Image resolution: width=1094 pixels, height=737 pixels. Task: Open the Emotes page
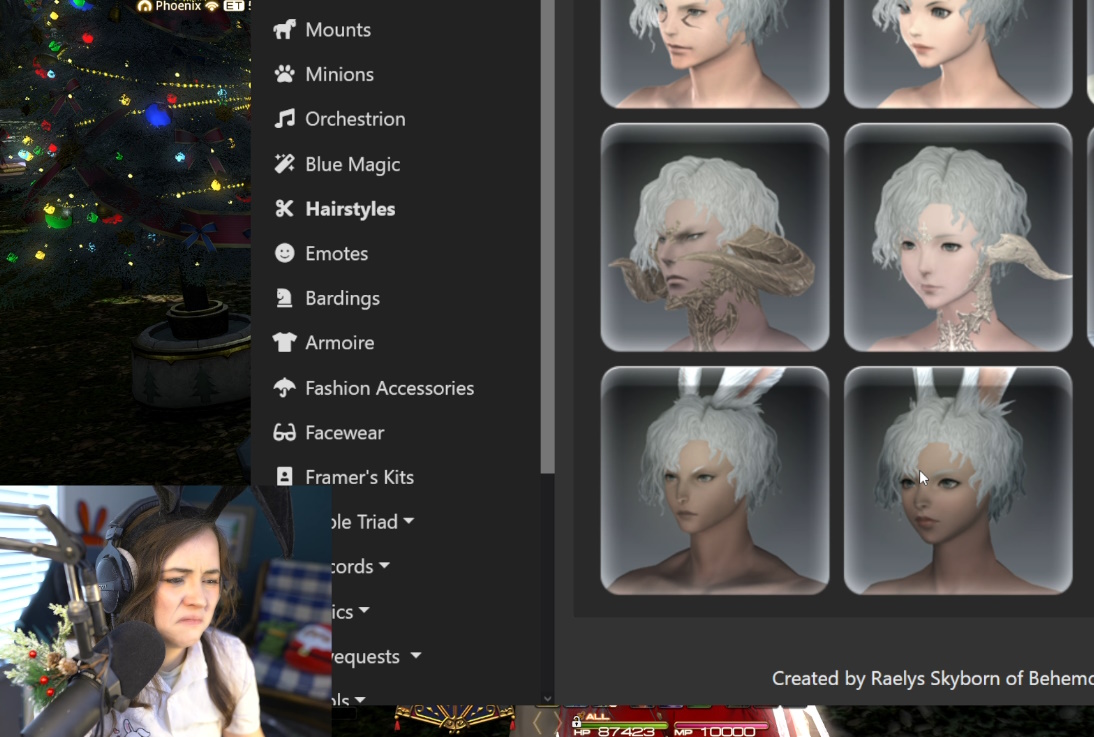336,253
